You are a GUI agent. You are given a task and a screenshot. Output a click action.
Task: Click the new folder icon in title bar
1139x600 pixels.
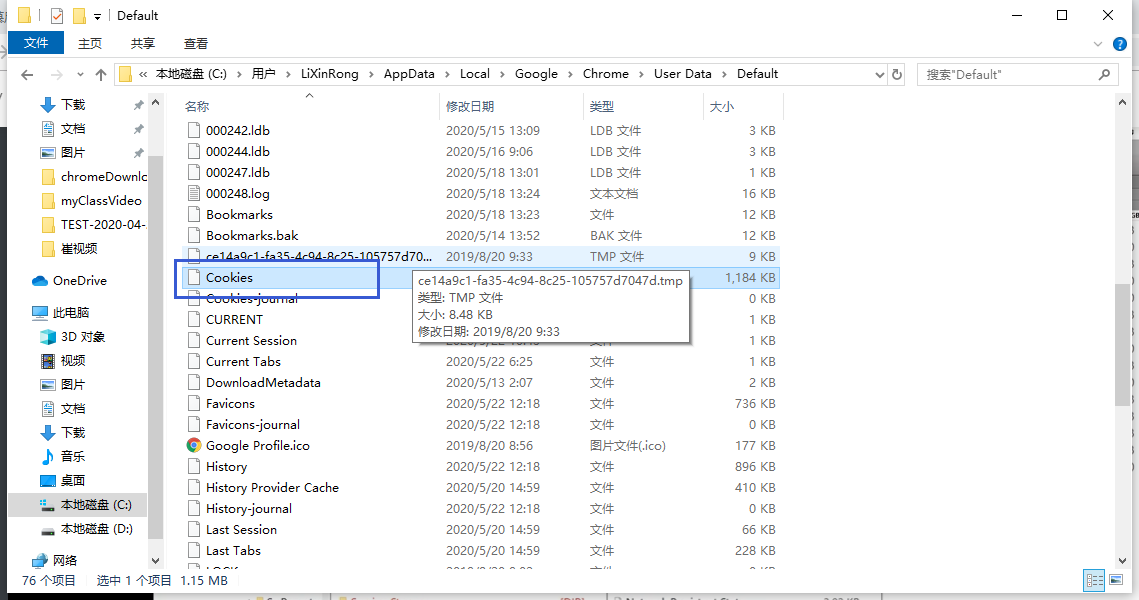[78, 15]
